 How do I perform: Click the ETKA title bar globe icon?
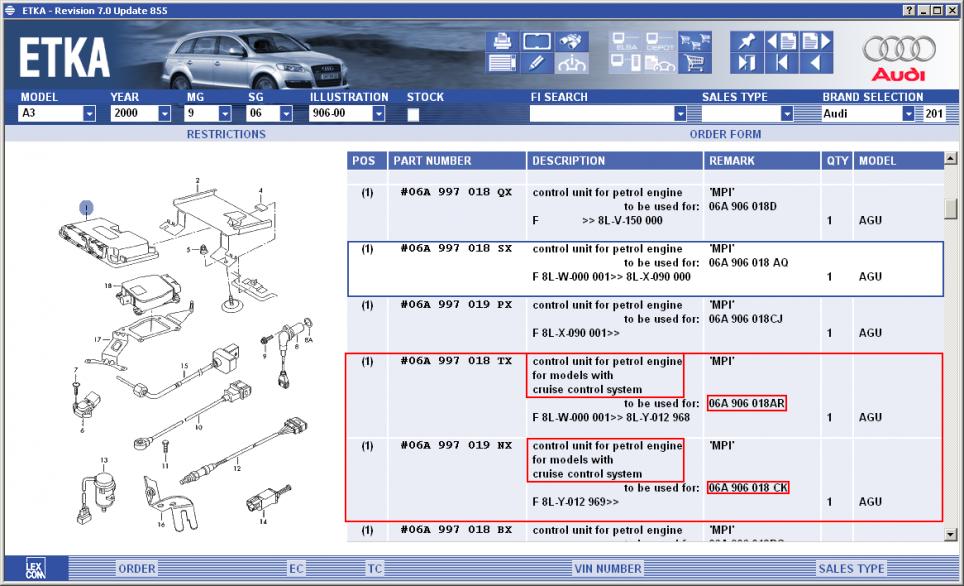tap(10, 10)
